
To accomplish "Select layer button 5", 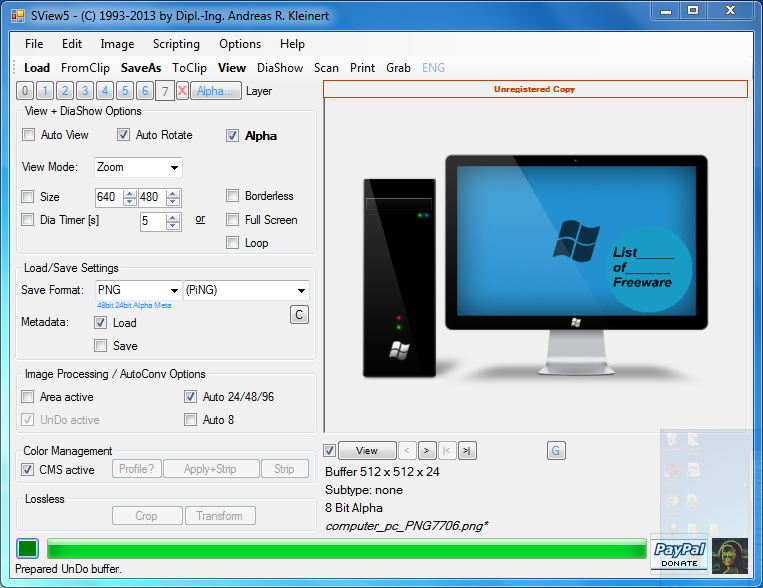I will 125,91.
